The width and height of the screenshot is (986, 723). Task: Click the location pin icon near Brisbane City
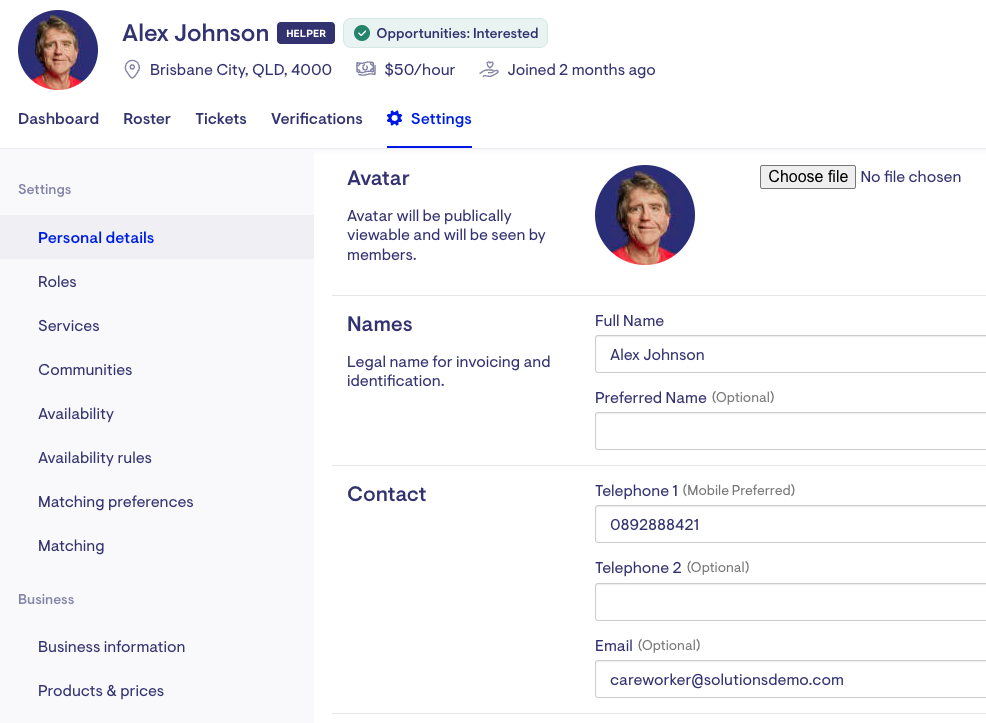[132, 69]
